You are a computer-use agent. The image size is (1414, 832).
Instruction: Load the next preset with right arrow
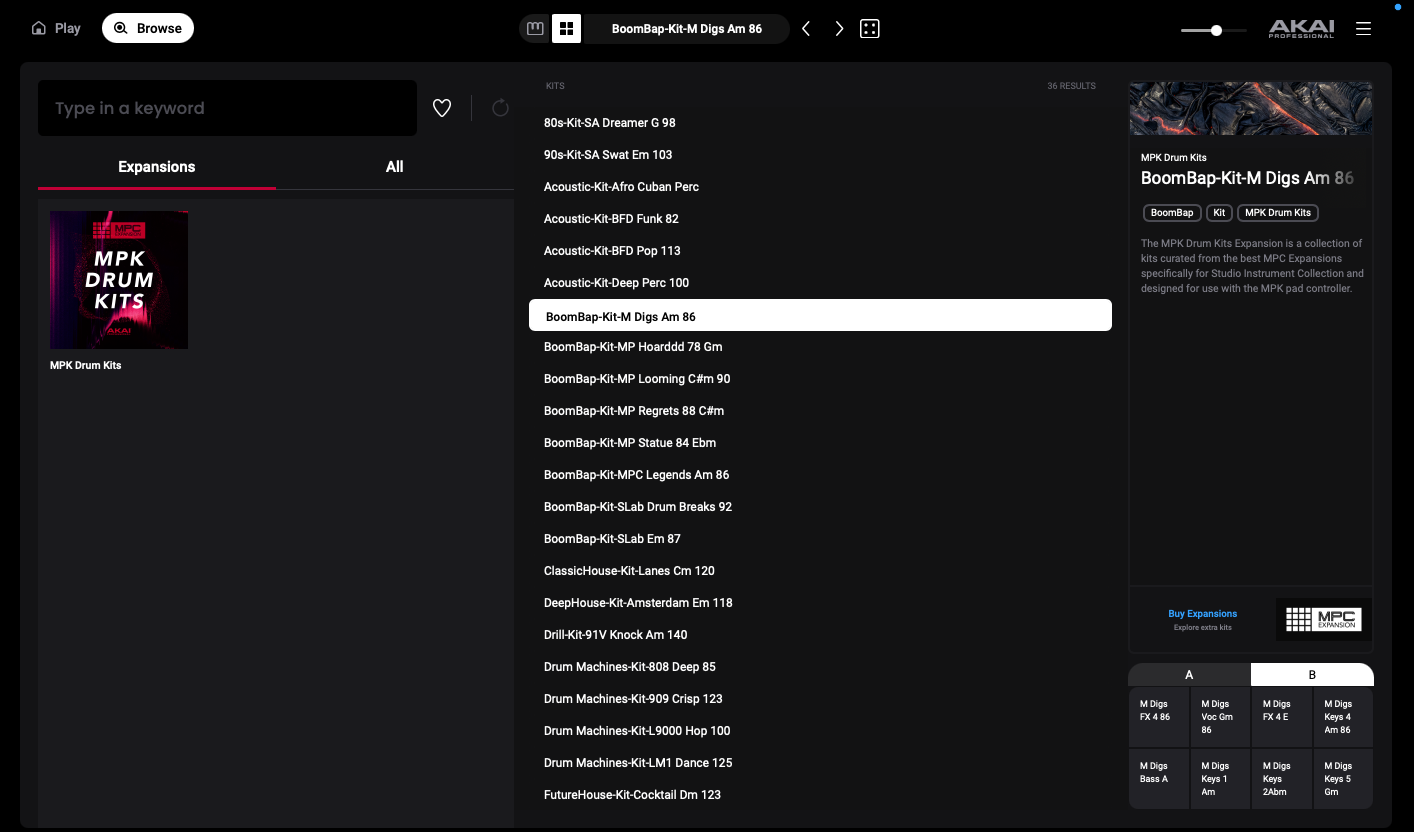(839, 29)
